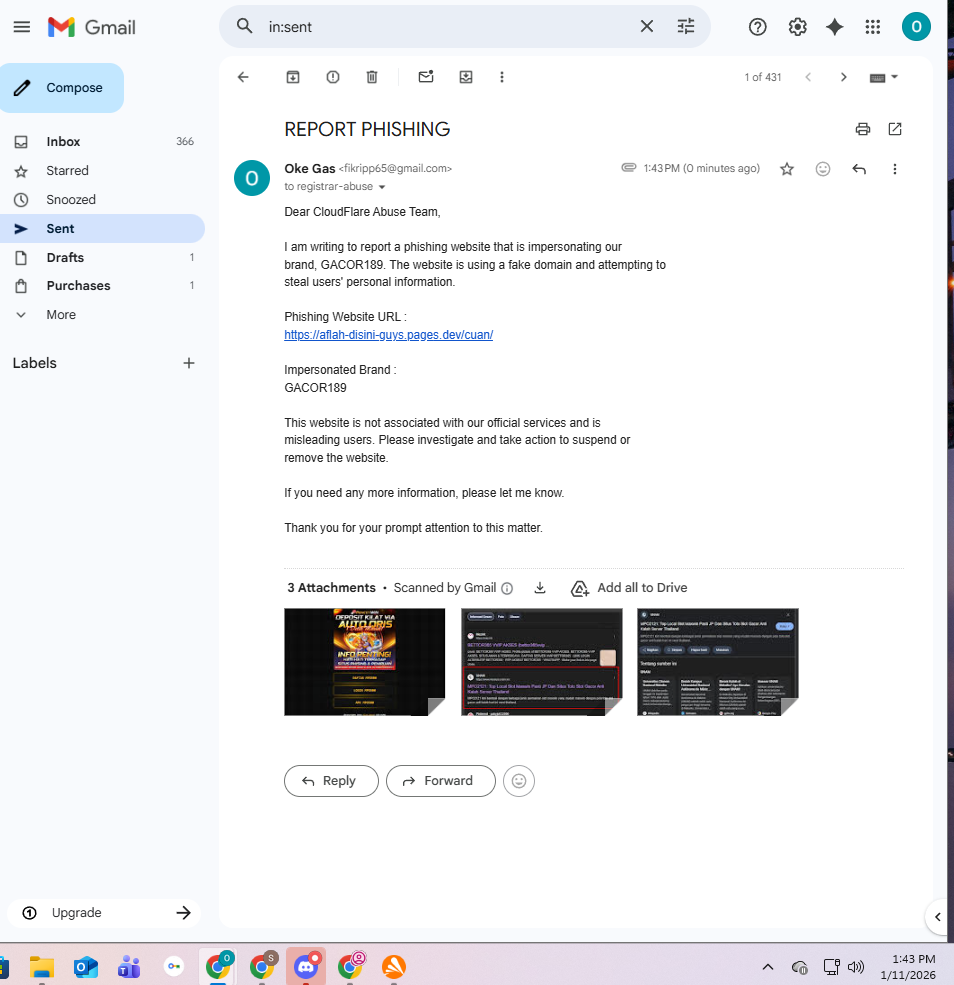Open the Support help icon

(x=757, y=27)
